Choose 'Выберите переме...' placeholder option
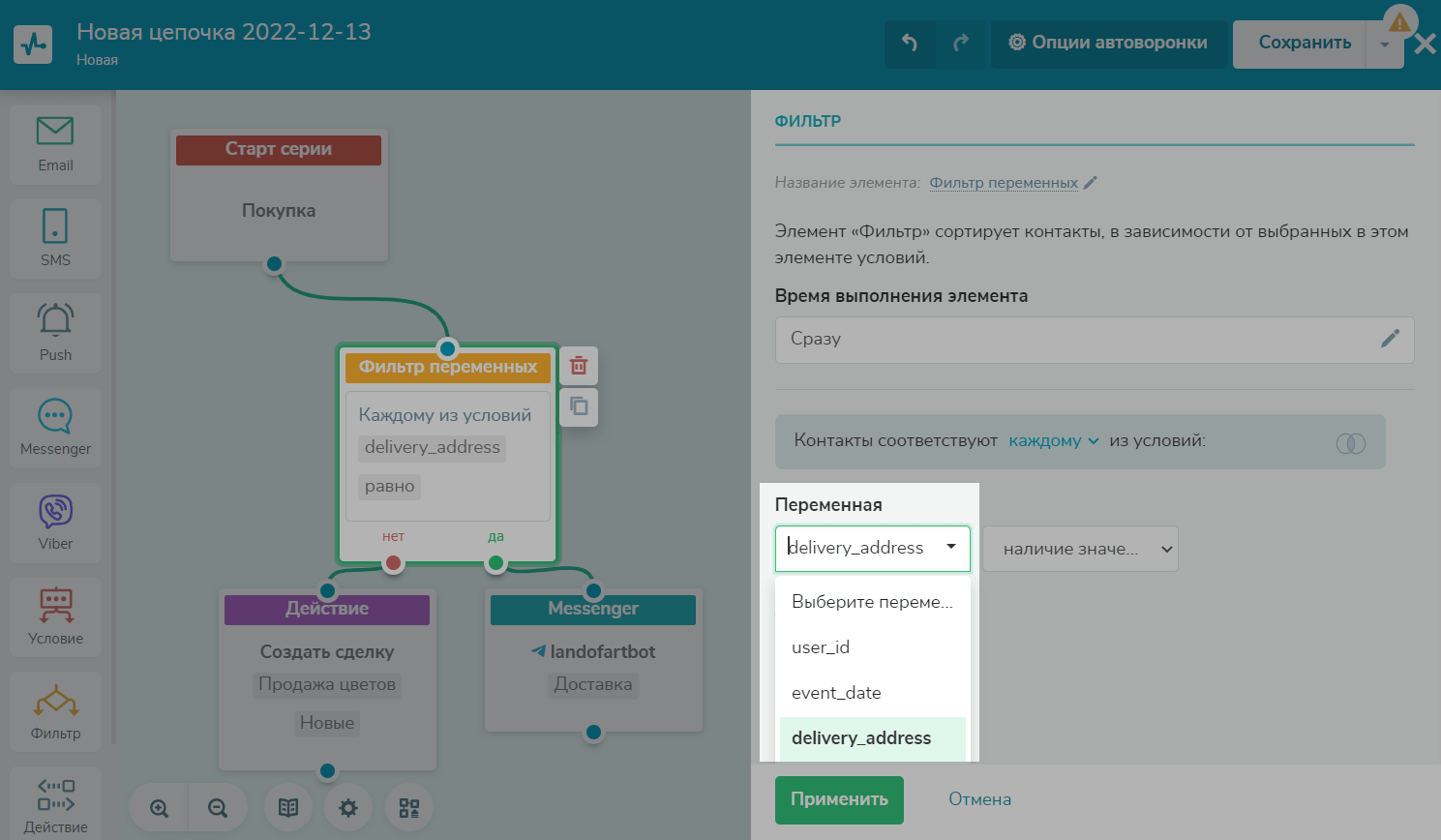This screenshot has height=840, width=1441. (872, 602)
